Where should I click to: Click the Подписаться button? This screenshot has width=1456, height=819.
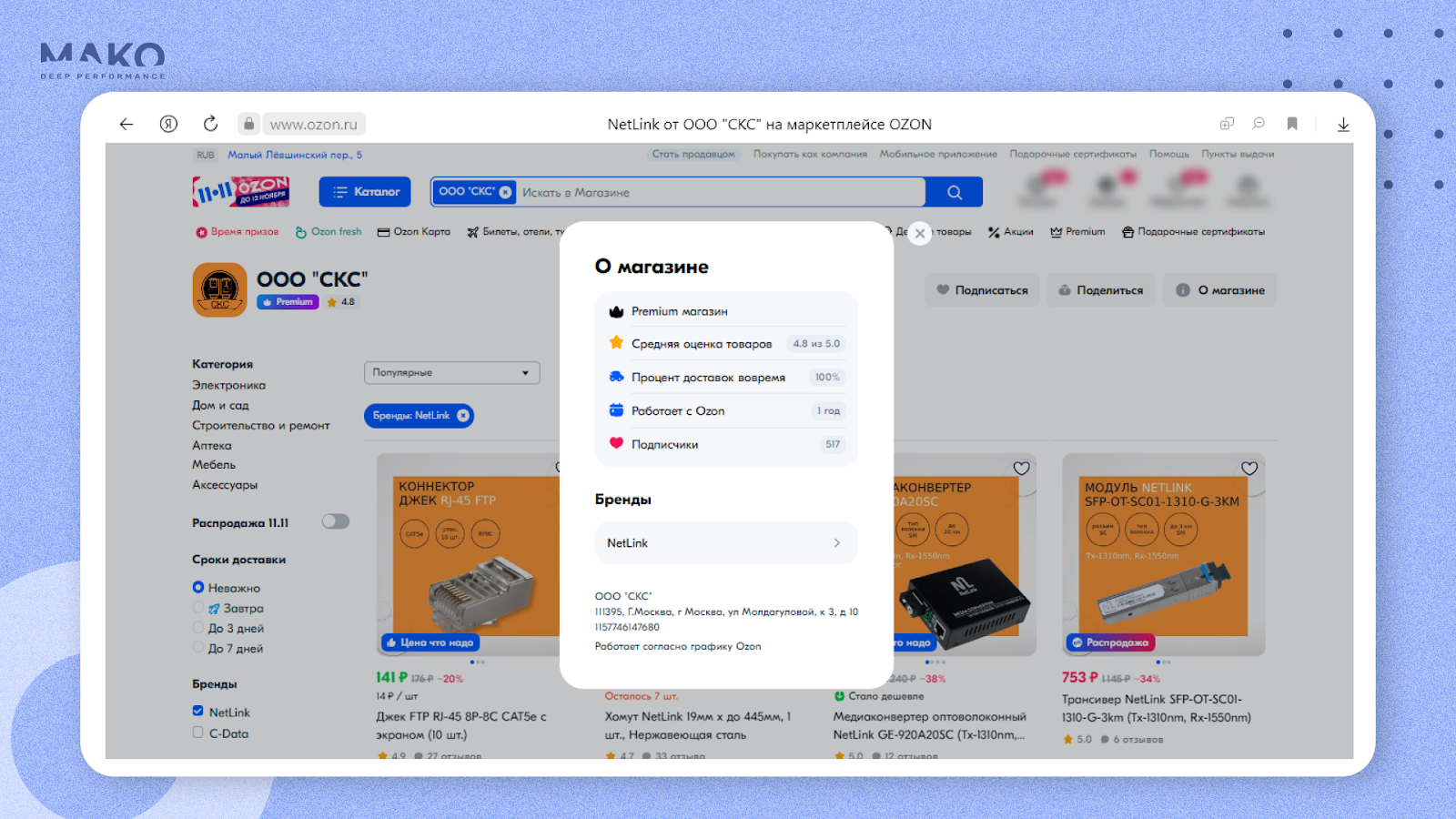pyautogui.click(x=982, y=290)
